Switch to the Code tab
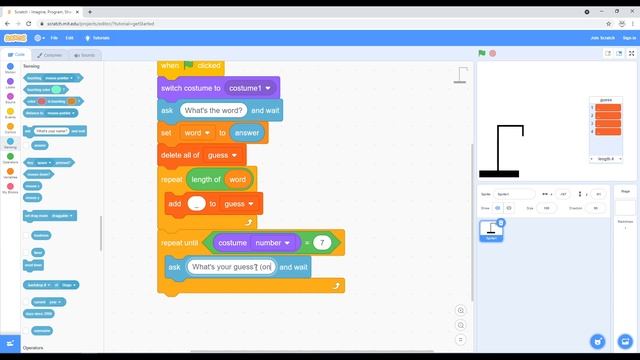Image resolution: width=640 pixels, height=360 pixels. [16, 55]
